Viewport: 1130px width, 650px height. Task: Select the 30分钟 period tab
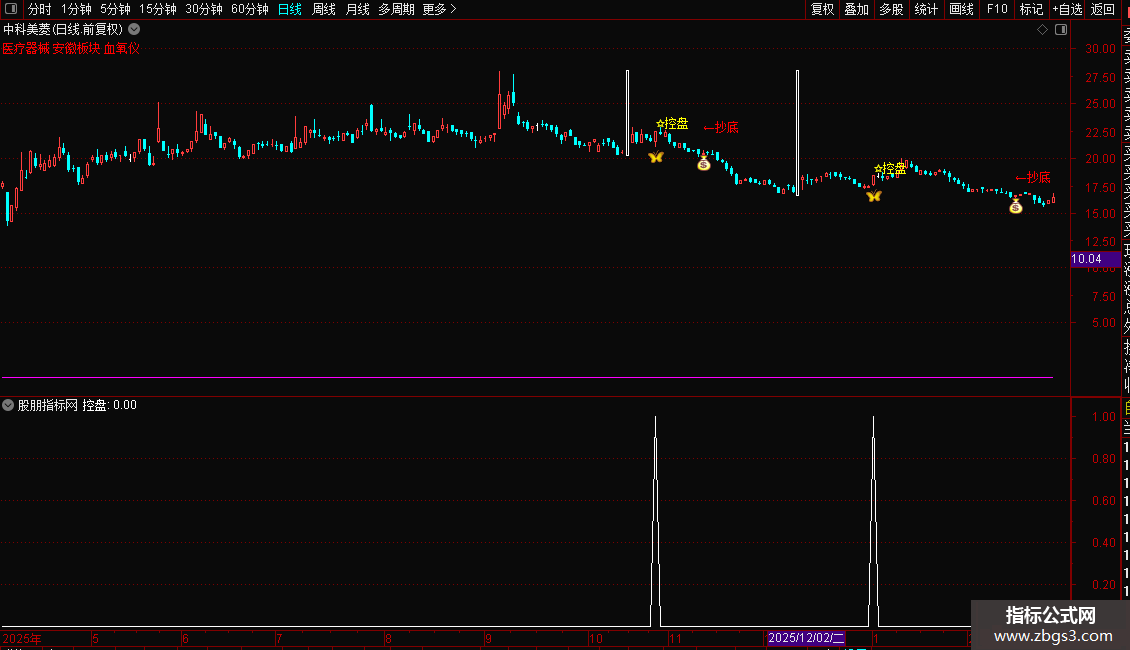pyautogui.click(x=204, y=9)
